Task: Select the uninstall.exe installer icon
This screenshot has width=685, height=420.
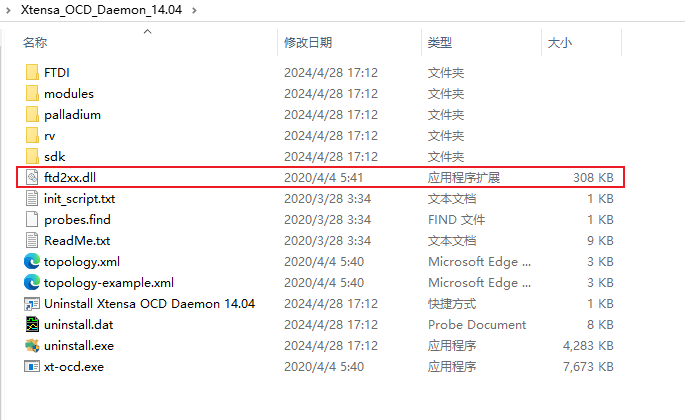Action: (x=32, y=345)
